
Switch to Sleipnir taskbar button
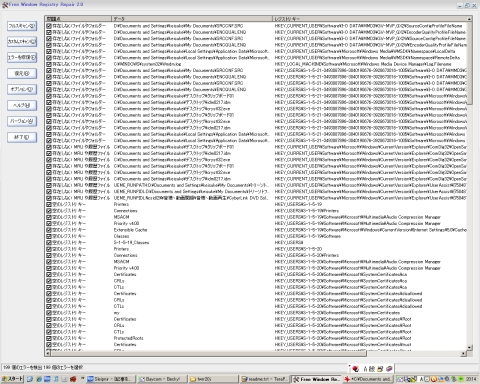(x=111, y=379)
